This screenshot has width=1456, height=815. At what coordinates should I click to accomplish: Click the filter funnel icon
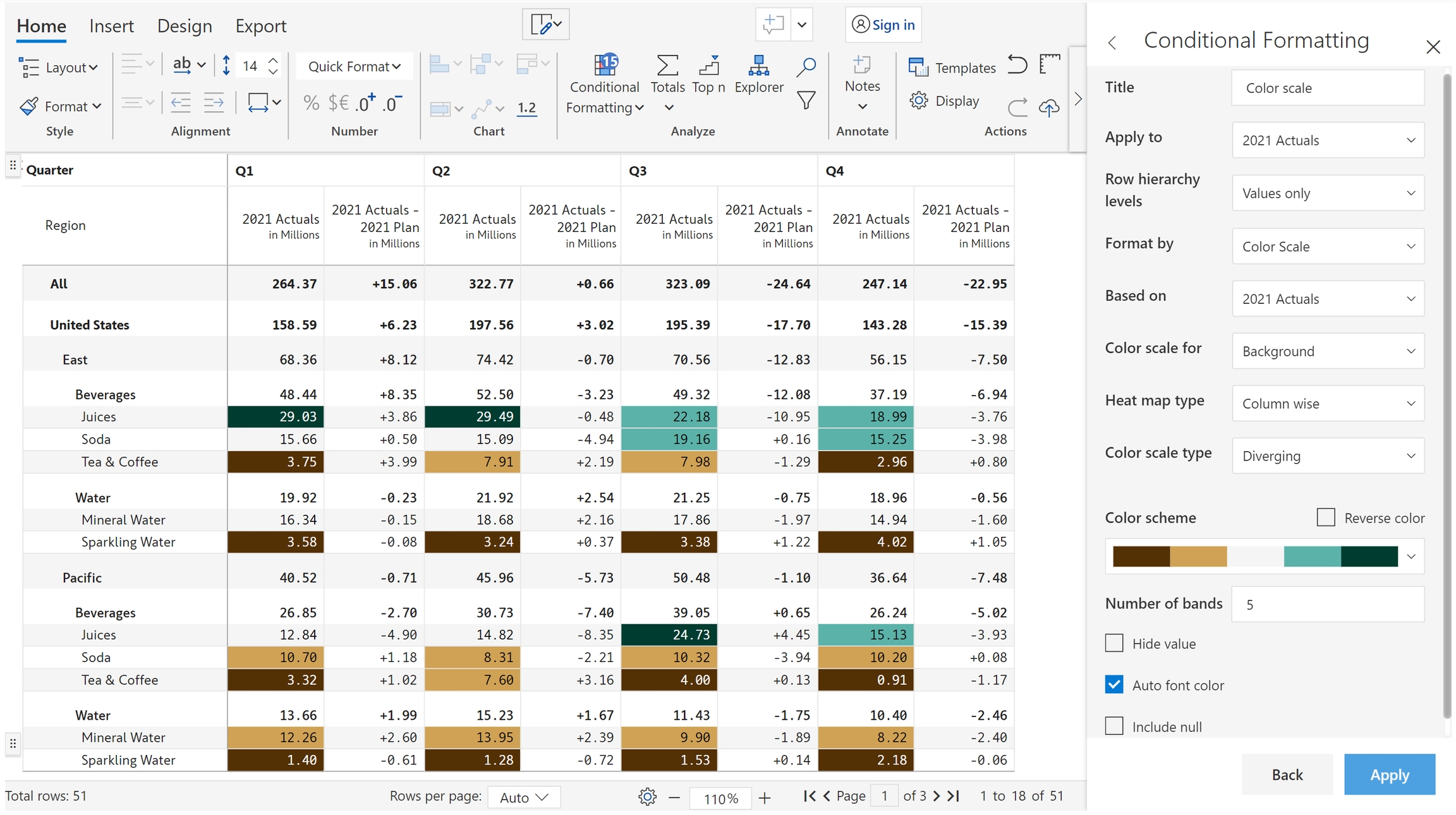point(806,100)
